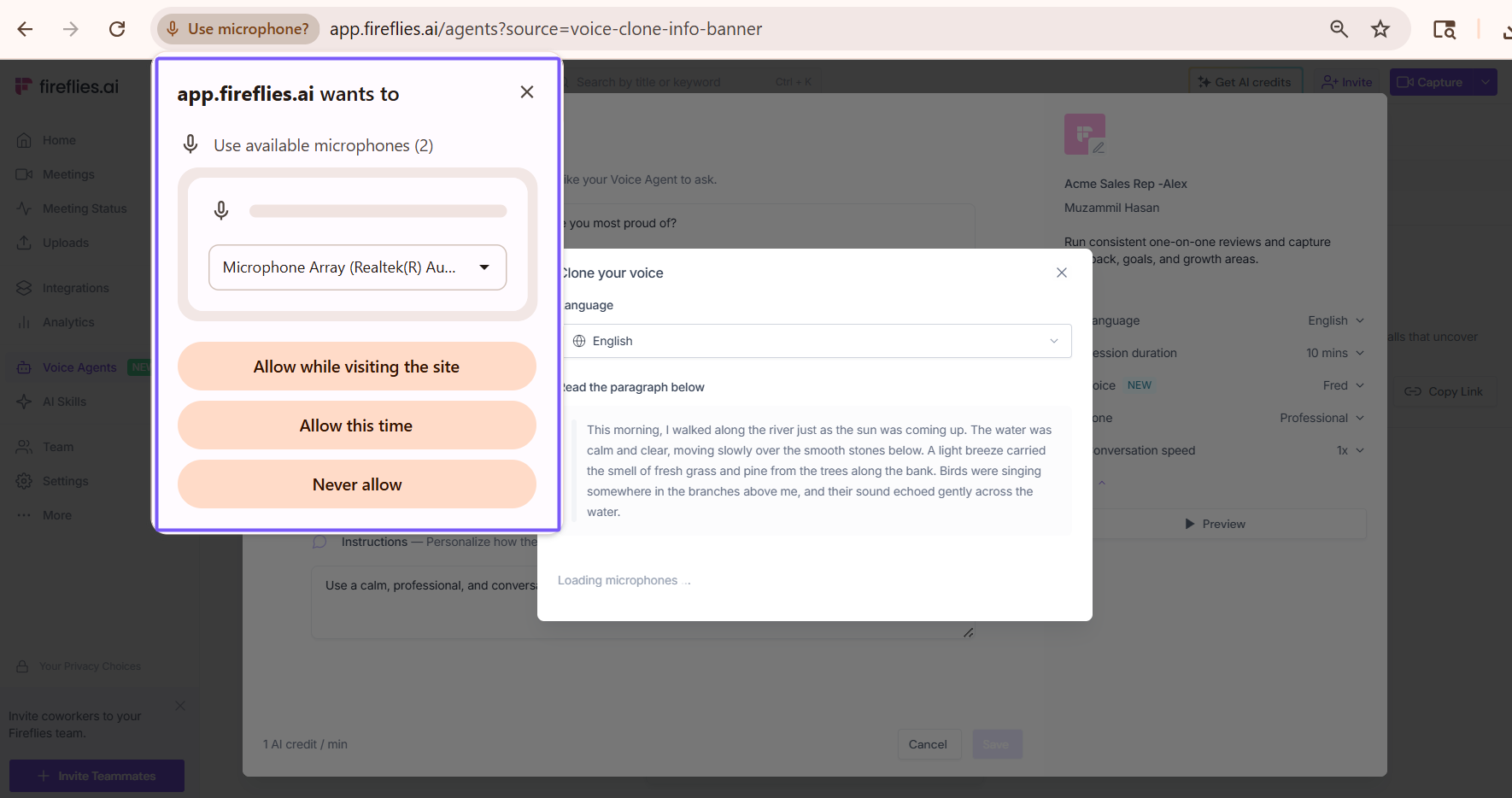The image size is (1512, 798).
Task: Open Home in the sidebar
Action: click(59, 140)
